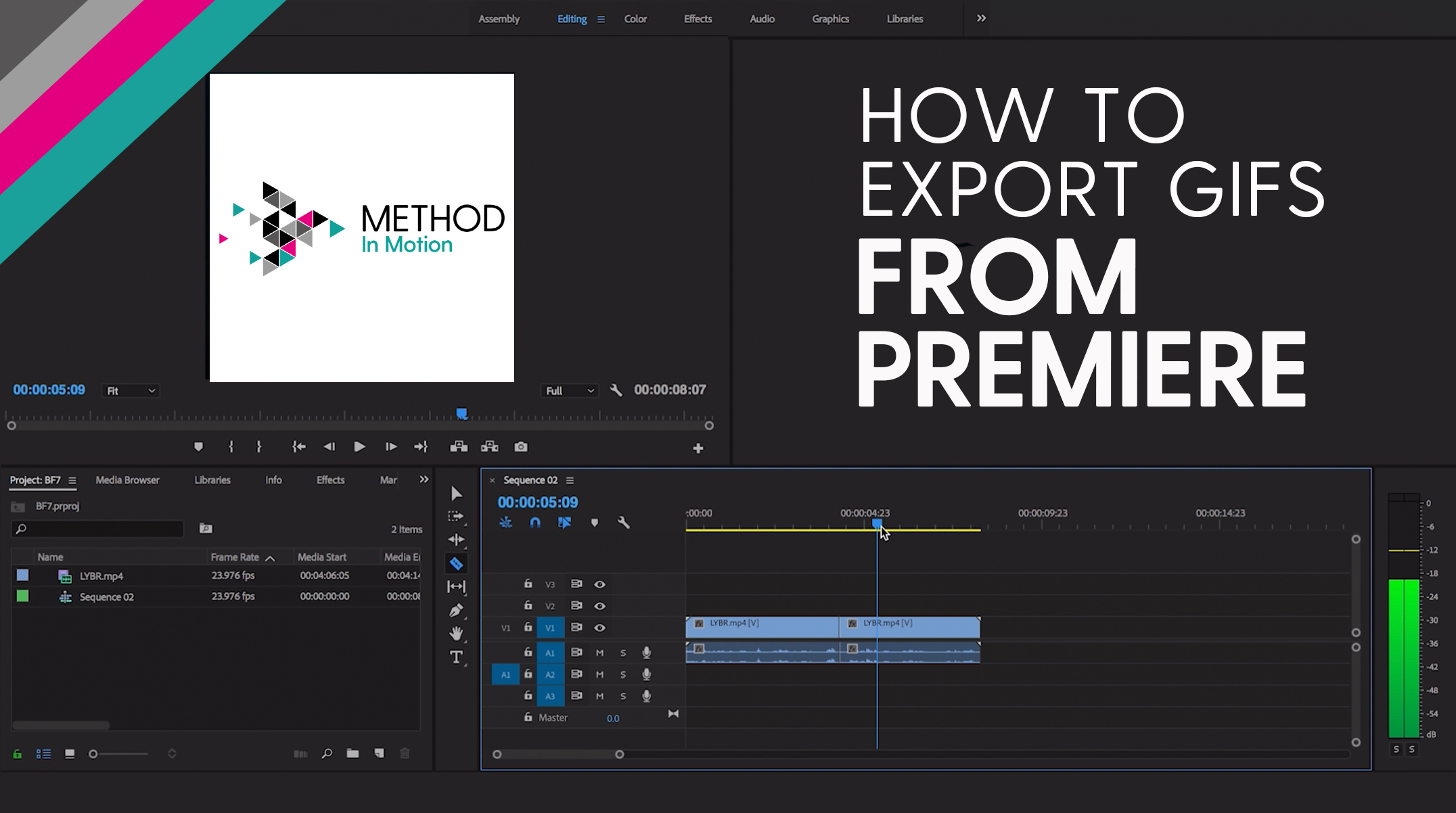
Task: Open the Sequence 02 panel menu
Action: click(570, 480)
